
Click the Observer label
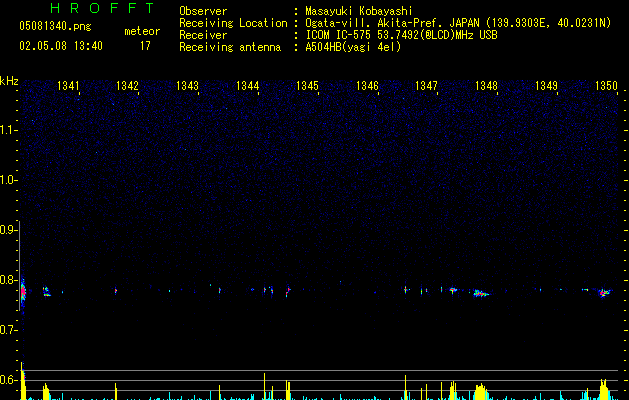point(203,11)
